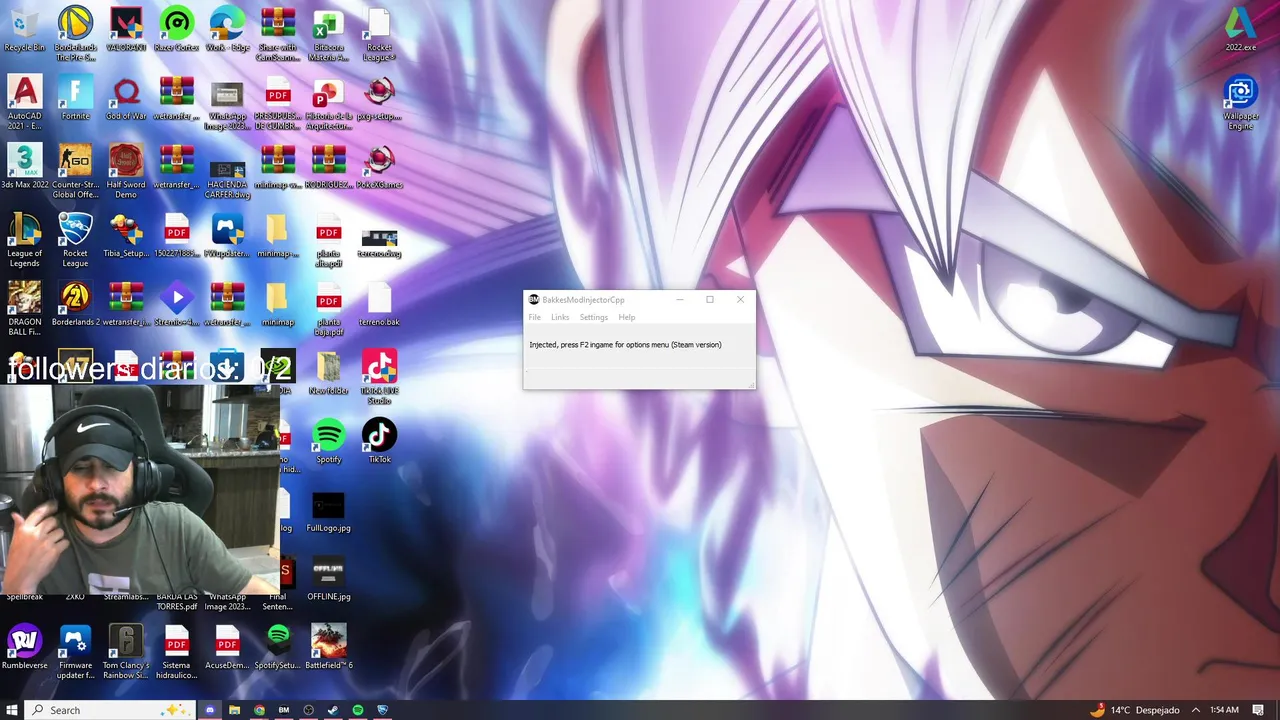Select the FullLogo.jpg image file
Image resolution: width=1280 pixels, height=720 pixels.
point(328,510)
